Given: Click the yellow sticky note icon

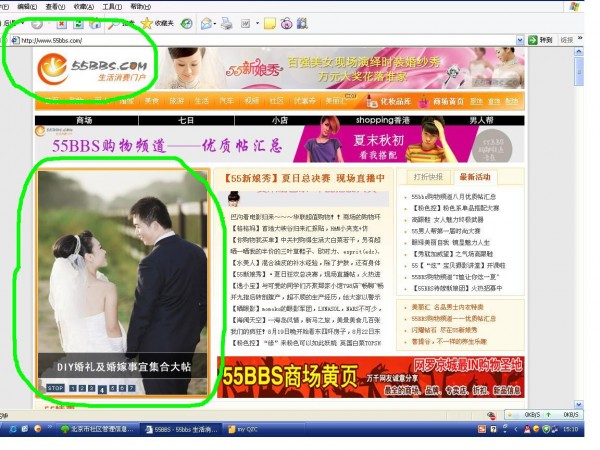Looking at the screenshot, I should pyautogui.click(x=270, y=24).
